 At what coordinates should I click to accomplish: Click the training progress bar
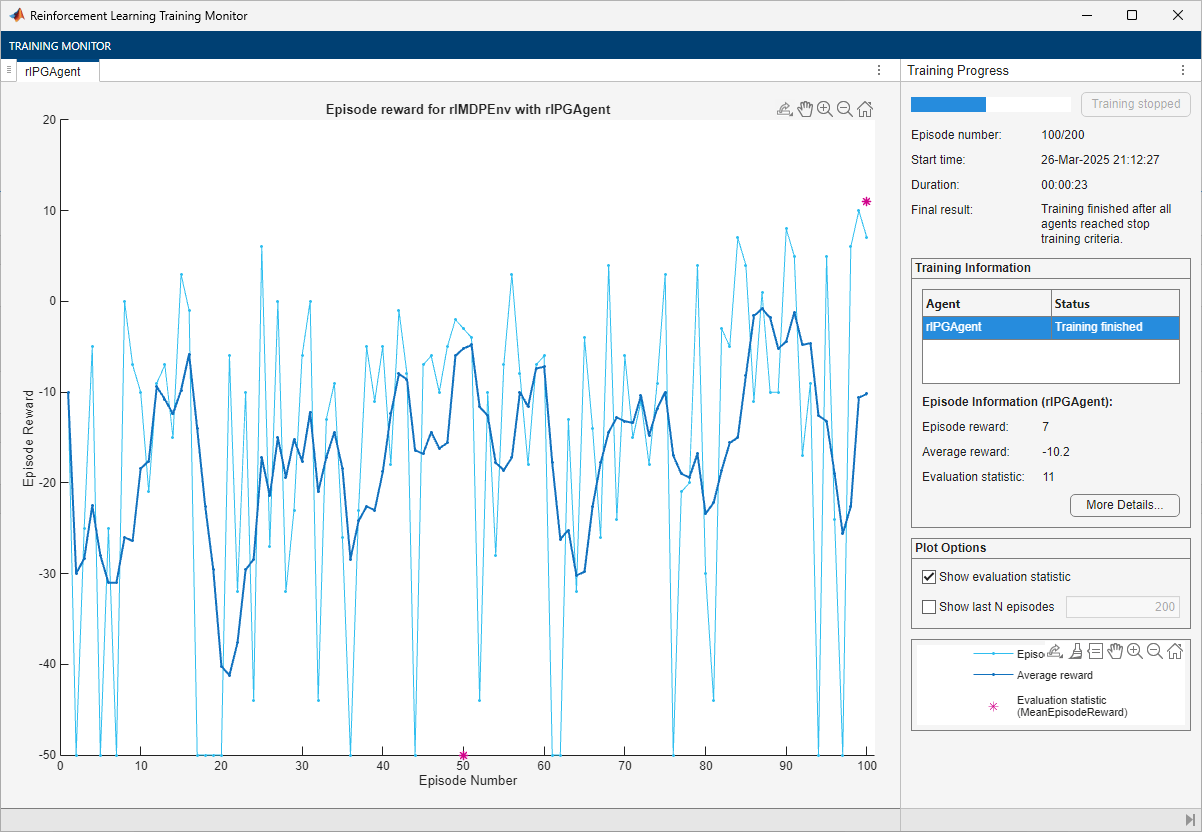tap(990, 104)
